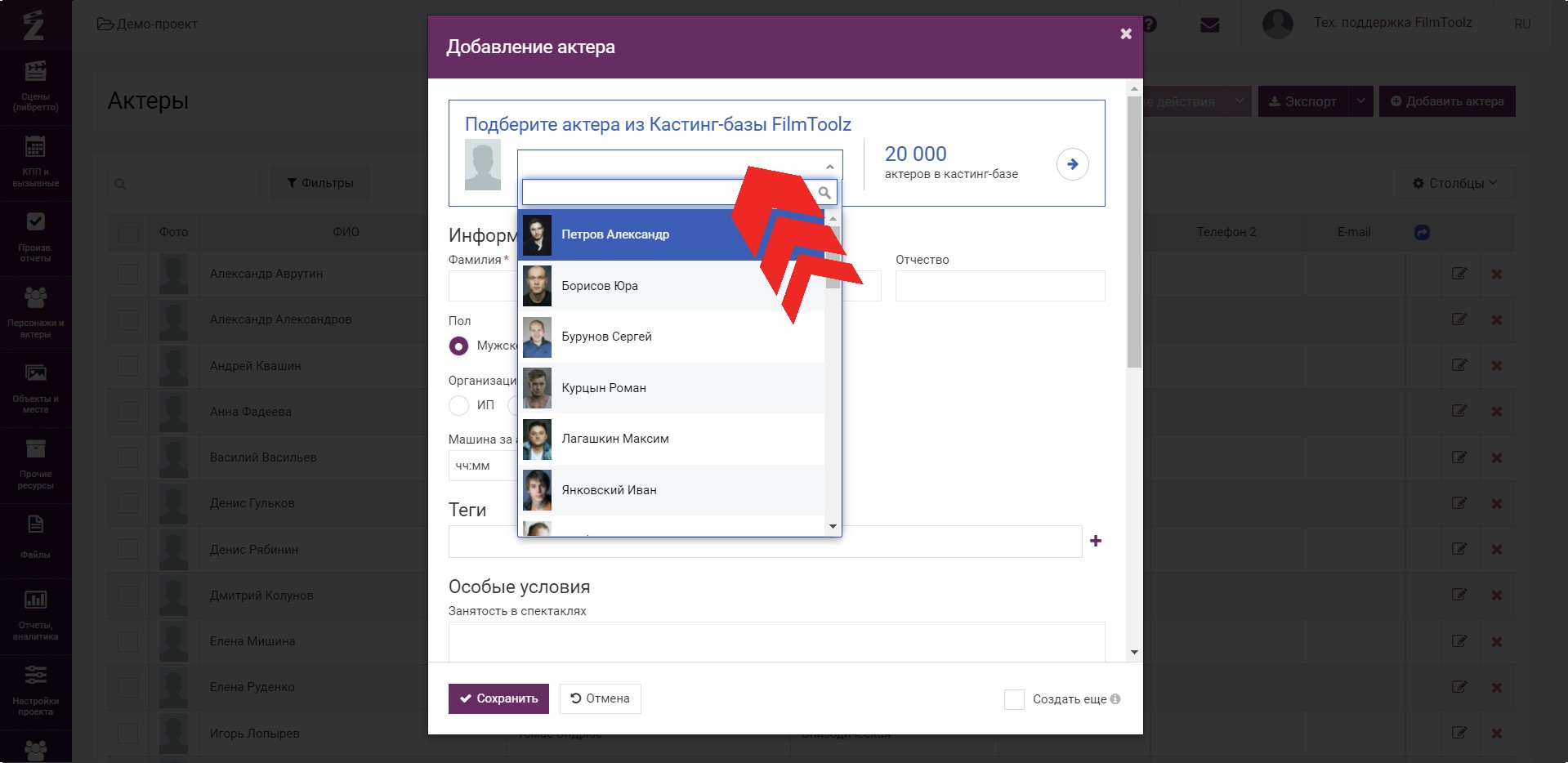Expand the действия split arrow
The image size is (1568, 763).
pos(1240,101)
